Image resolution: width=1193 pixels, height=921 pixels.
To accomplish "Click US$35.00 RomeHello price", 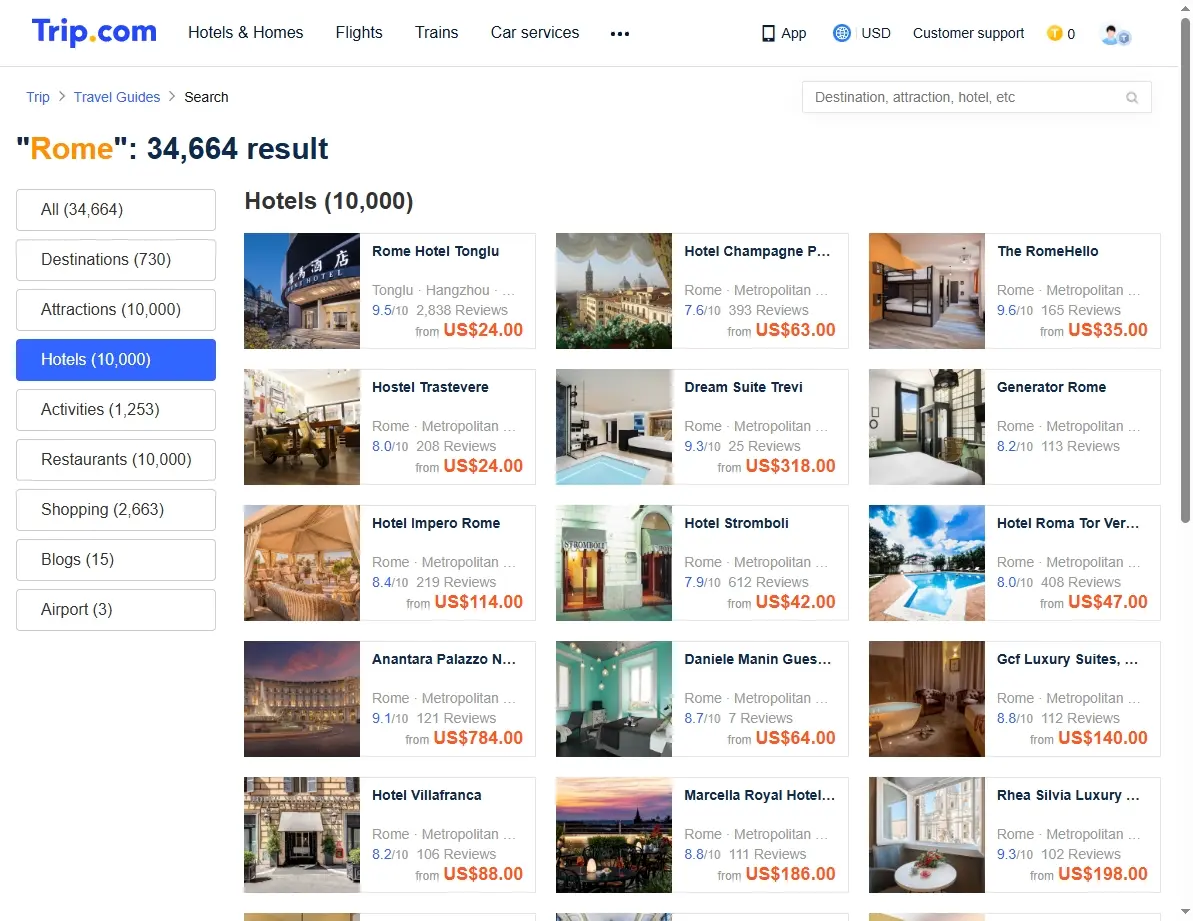I will coord(1108,329).
